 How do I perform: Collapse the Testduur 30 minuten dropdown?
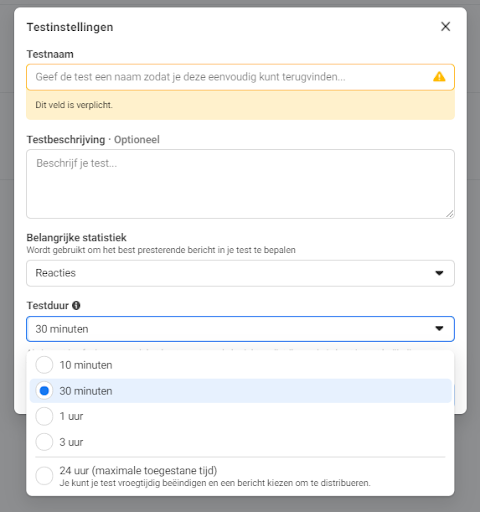click(240, 329)
